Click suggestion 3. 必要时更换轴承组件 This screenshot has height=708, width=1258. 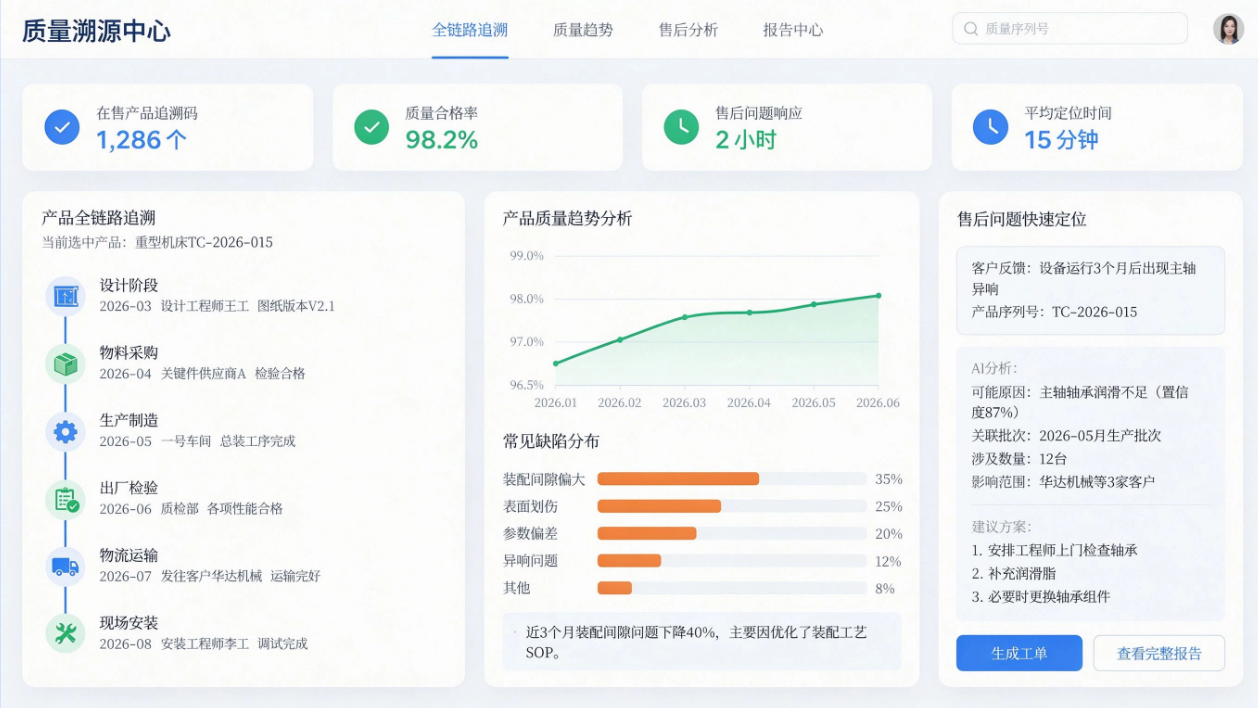coord(1041,597)
